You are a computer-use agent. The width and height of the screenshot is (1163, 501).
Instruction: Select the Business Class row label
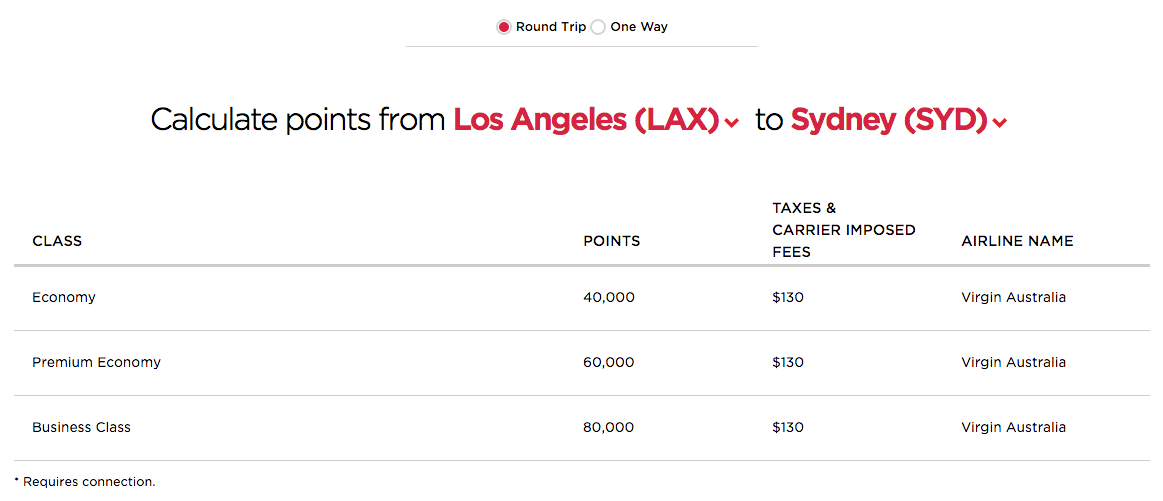pos(81,427)
